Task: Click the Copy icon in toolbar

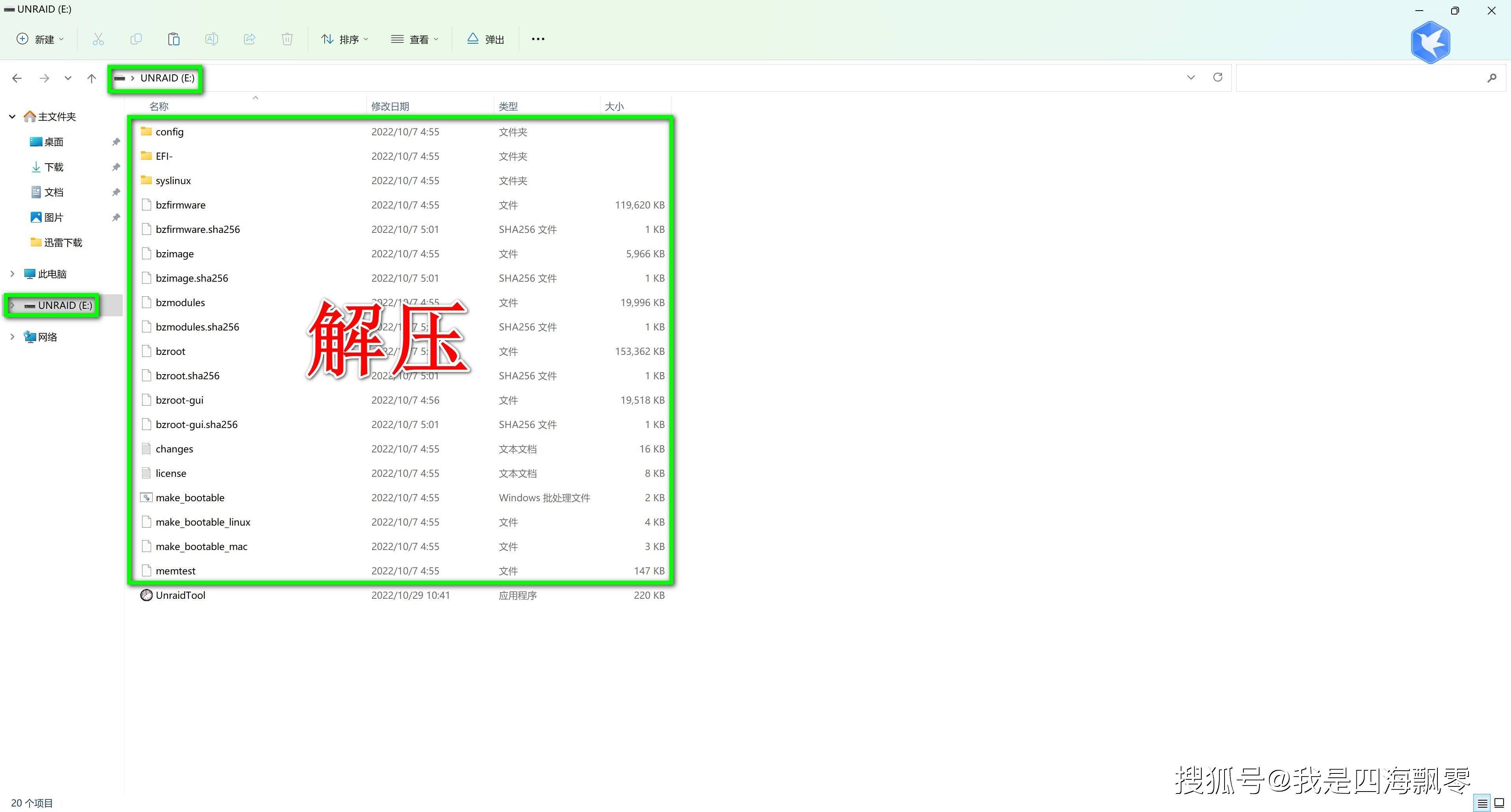Action: coord(136,39)
